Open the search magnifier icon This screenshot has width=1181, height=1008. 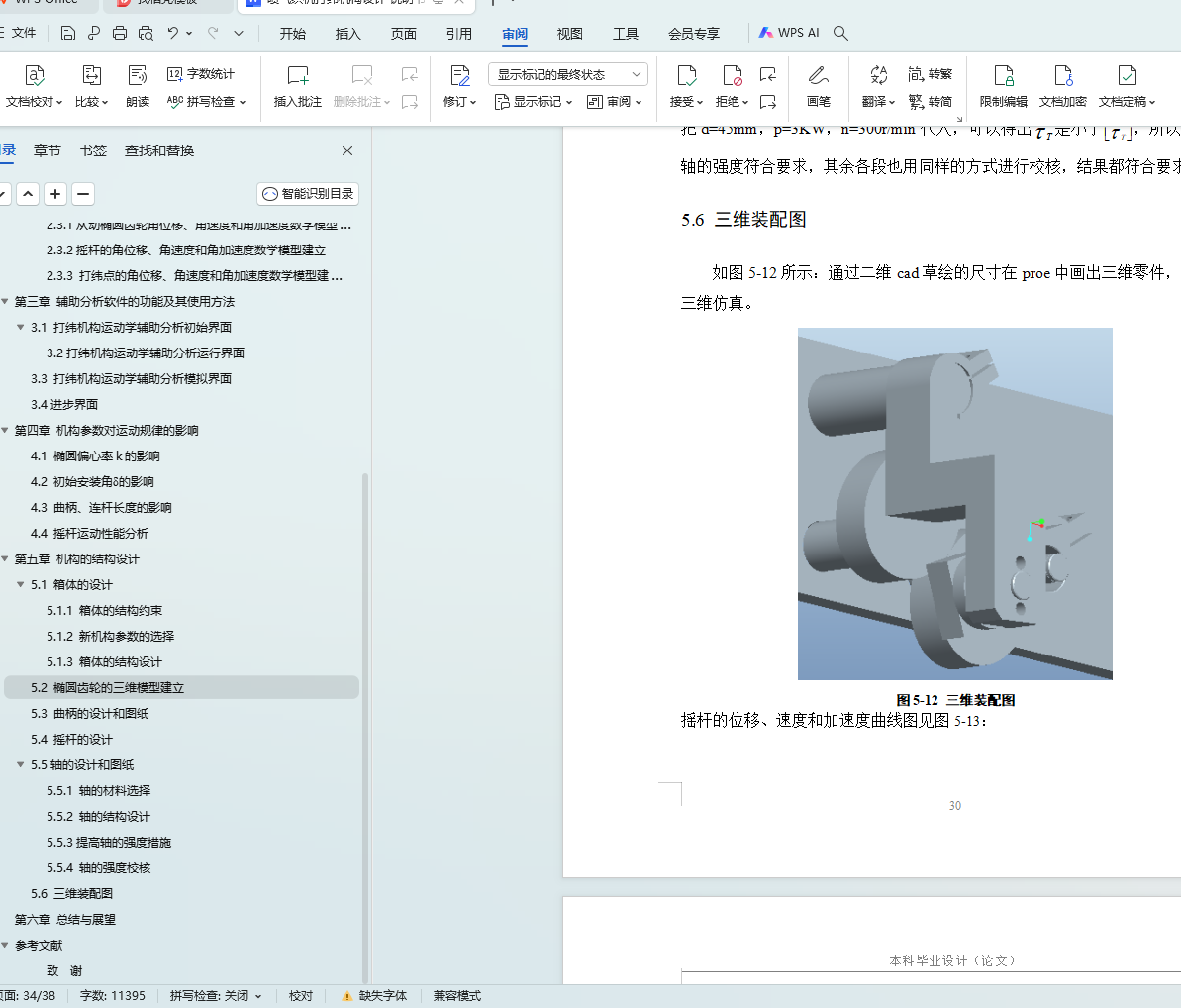(x=840, y=33)
